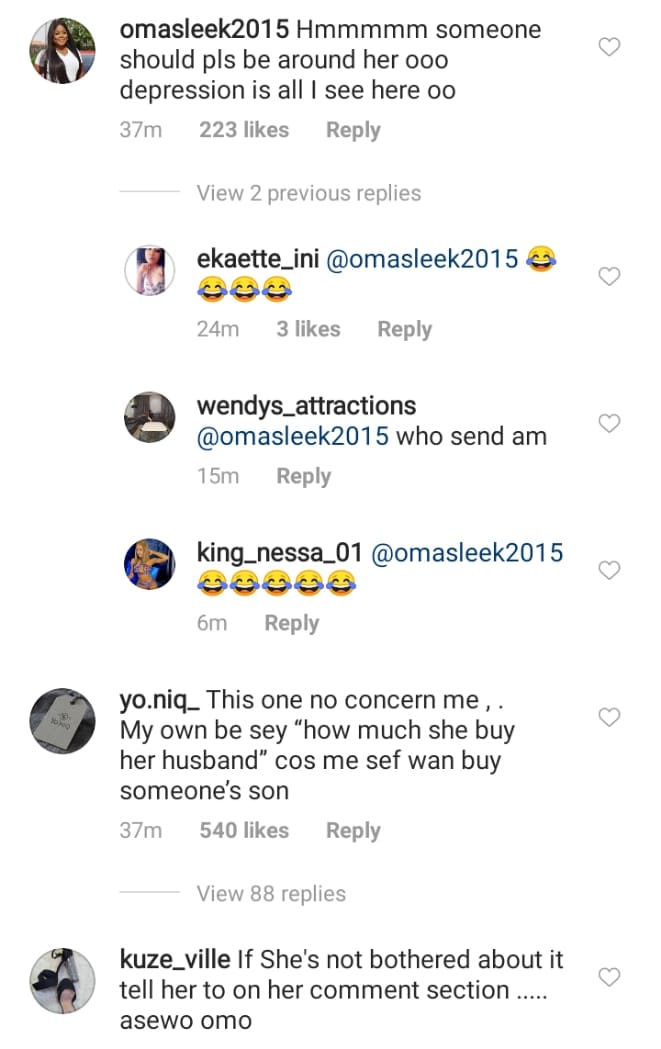Viewport: 661px width, 1049px height.
Task: Tap yo.niq_'s avatar image
Action: pyautogui.click(x=62, y=722)
